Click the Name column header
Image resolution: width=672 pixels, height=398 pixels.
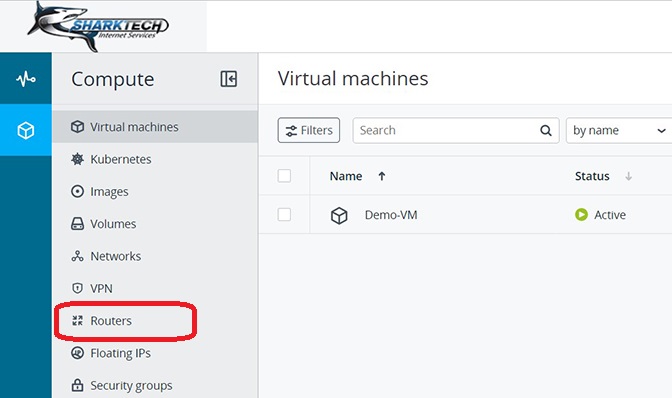(x=346, y=176)
